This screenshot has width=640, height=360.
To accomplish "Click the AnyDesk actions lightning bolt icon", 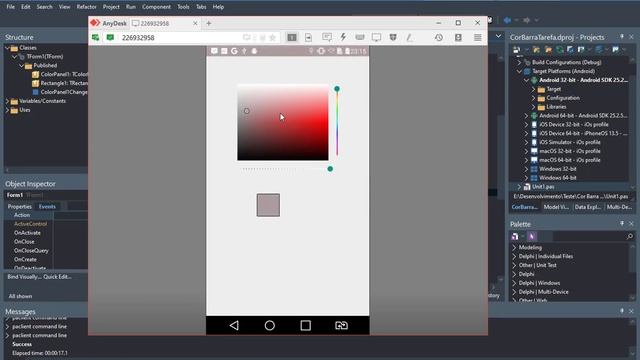I will pos(343,37).
